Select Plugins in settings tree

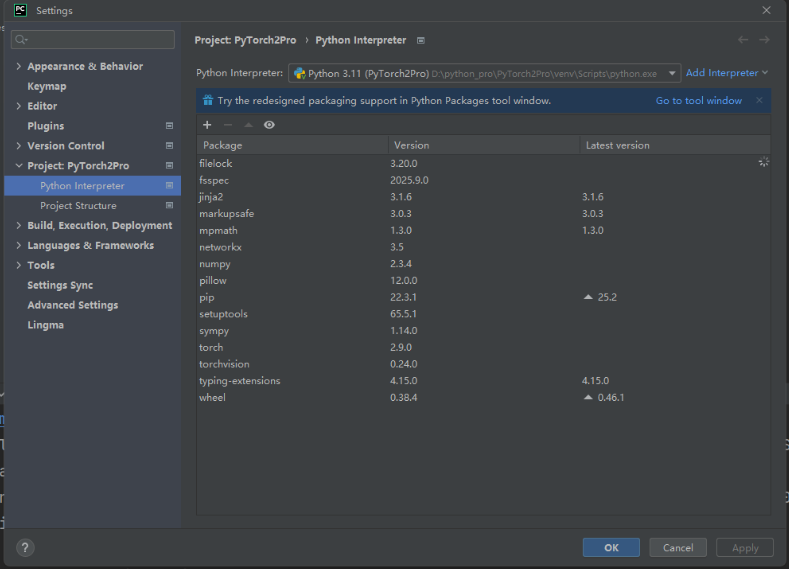46,126
